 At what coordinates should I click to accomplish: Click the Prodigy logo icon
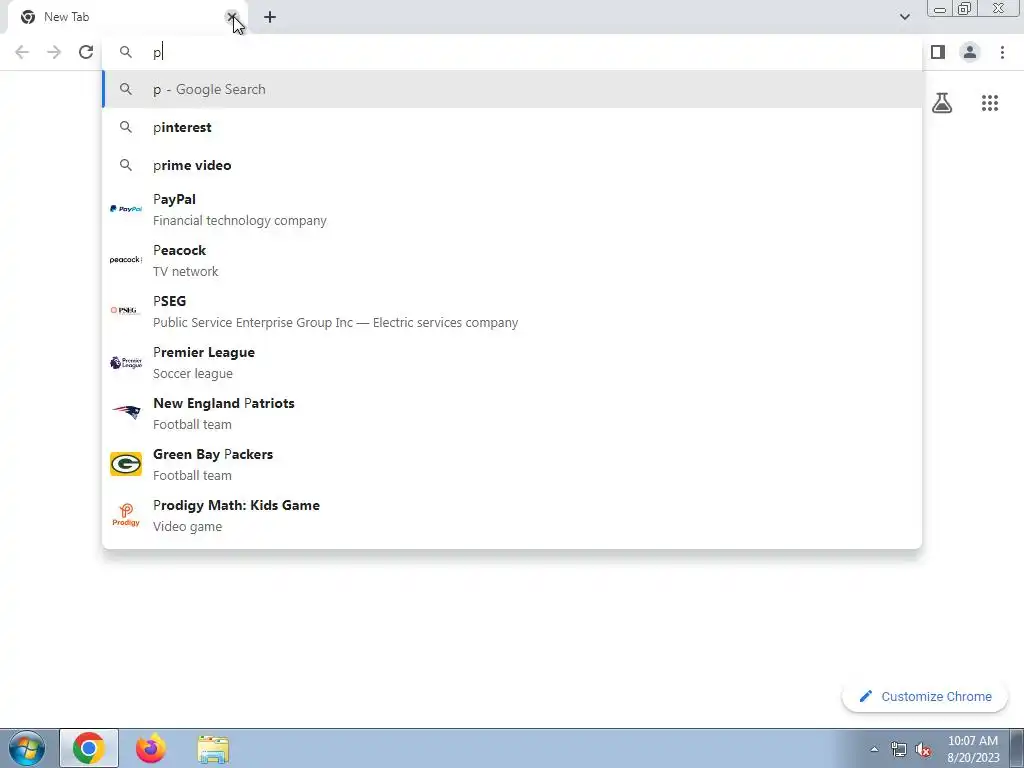126,515
